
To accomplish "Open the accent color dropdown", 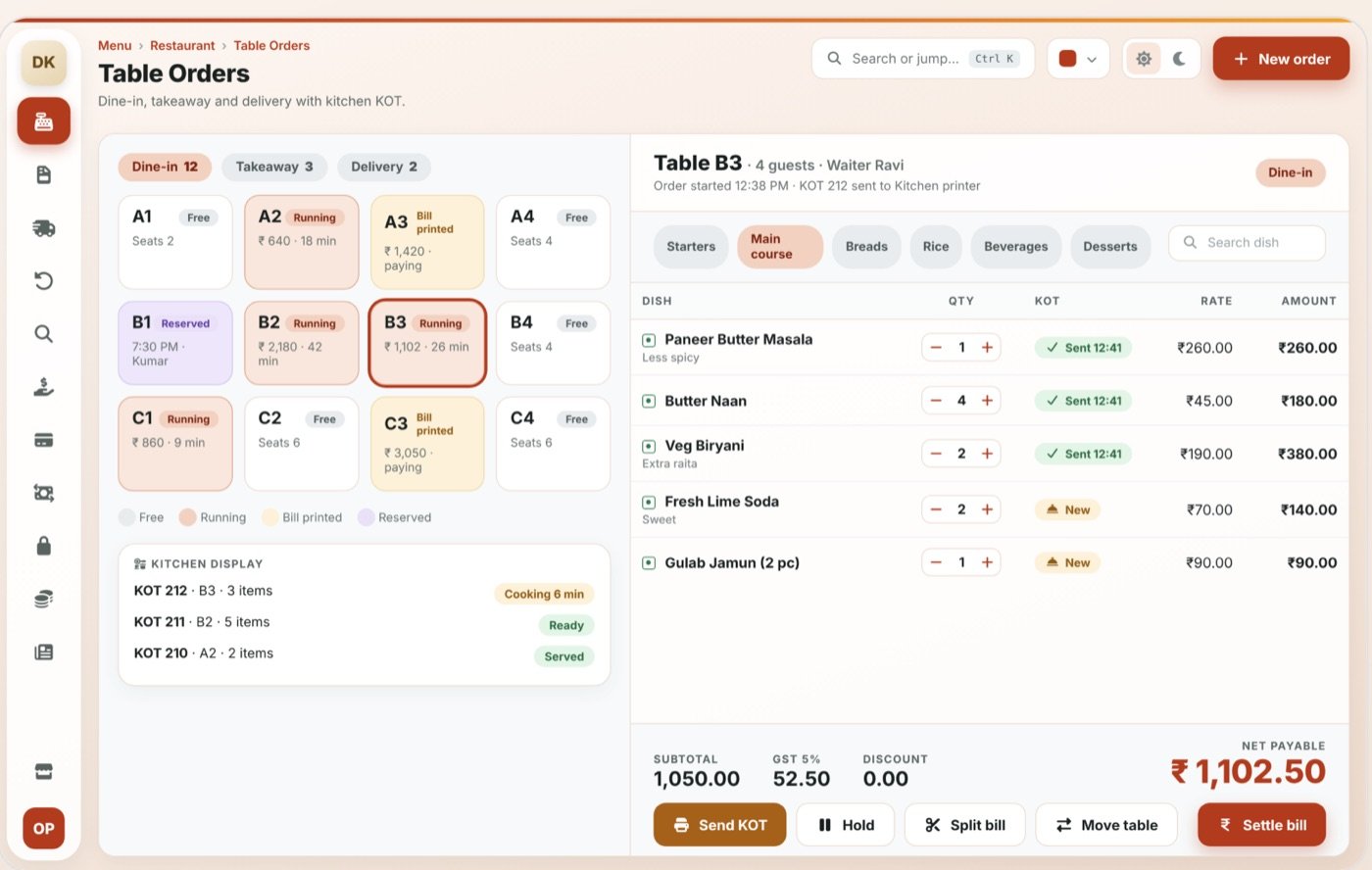I will click(x=1078, y=59).
